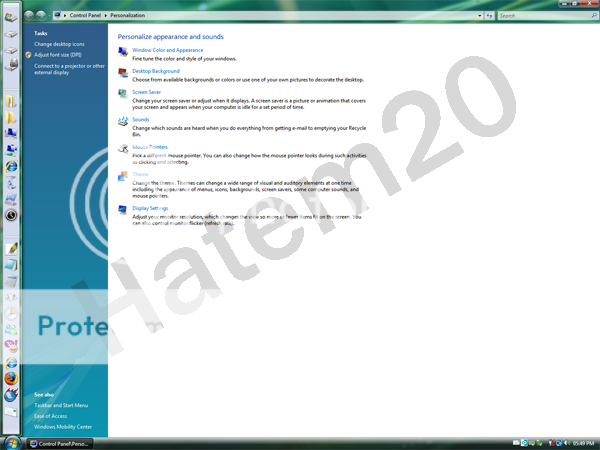
Task: Open the Recycle Bin from the side dock
Action: [11, 183]
